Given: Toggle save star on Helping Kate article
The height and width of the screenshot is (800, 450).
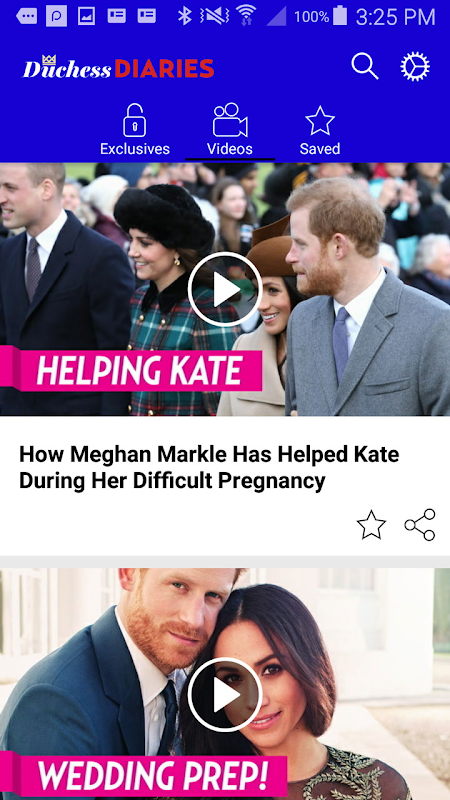Looking at the screenshot, I should point(371,524).
